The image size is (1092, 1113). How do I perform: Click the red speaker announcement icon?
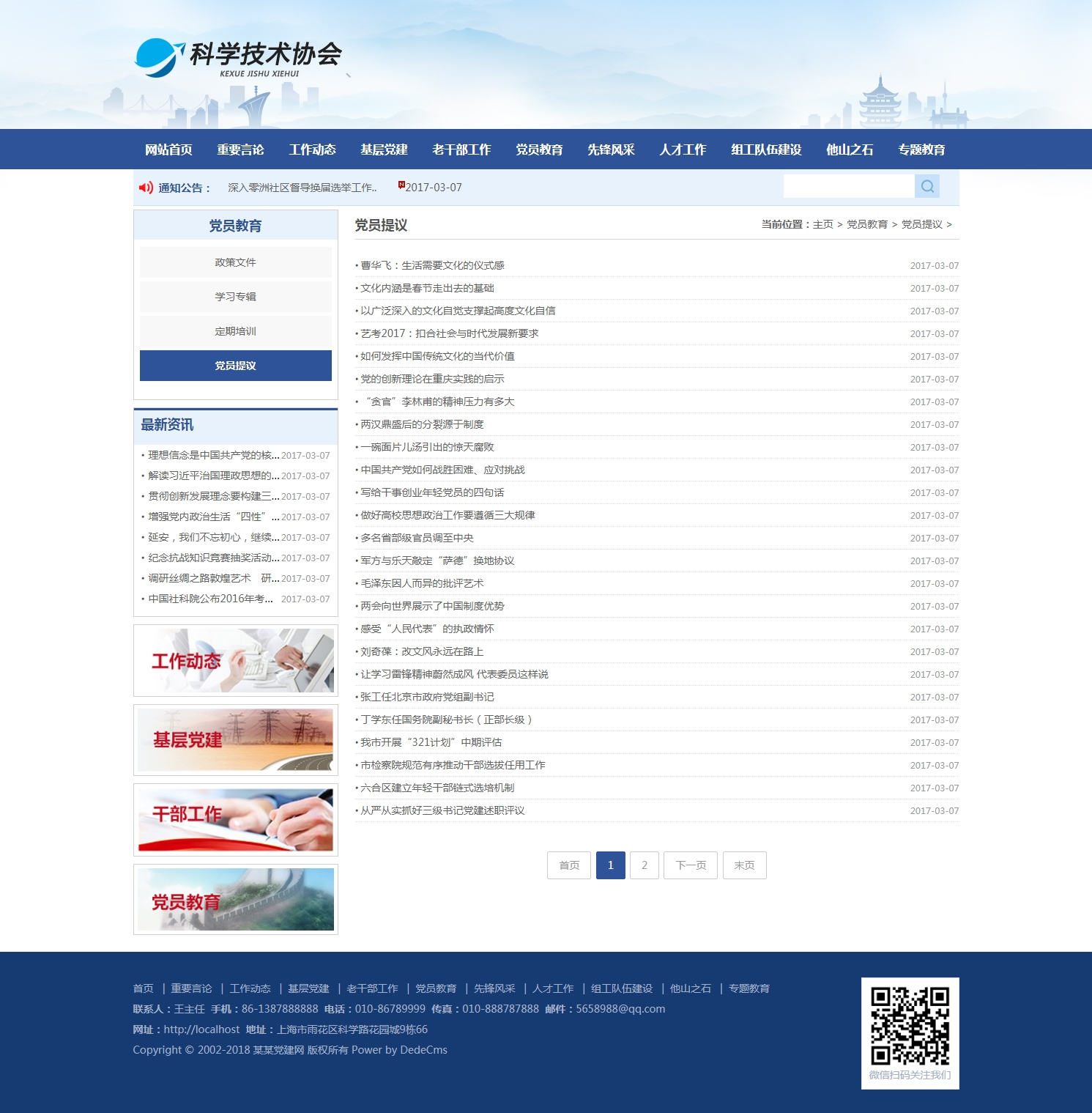146,188
